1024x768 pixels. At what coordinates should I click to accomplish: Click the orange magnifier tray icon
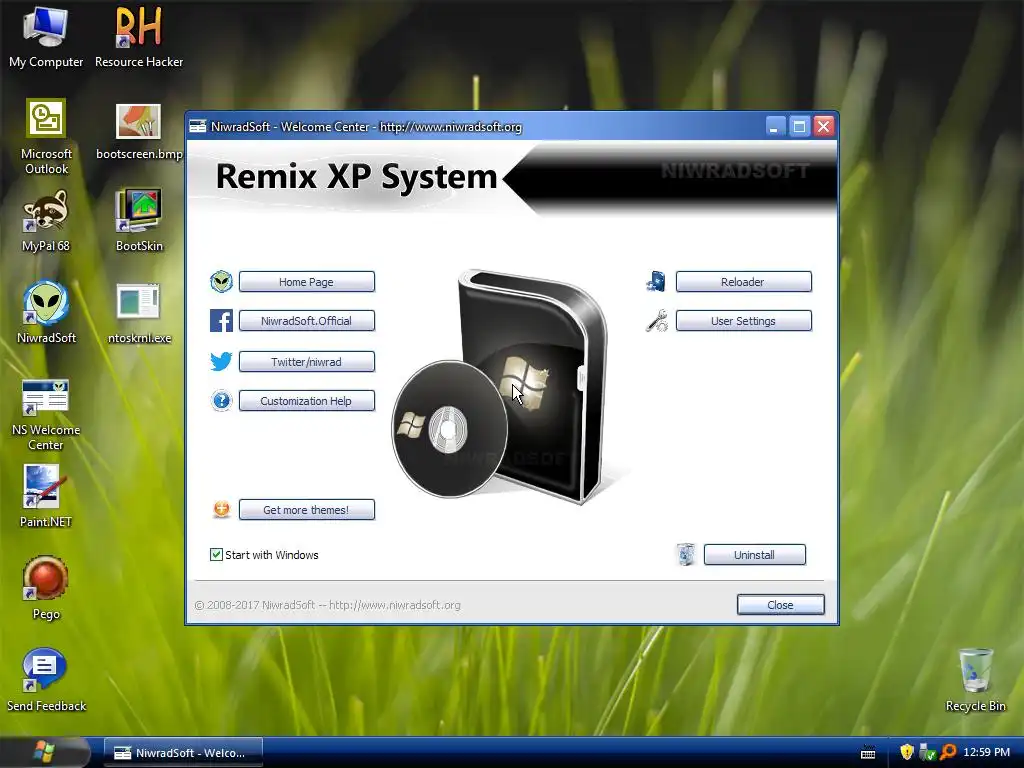[948, 752]
